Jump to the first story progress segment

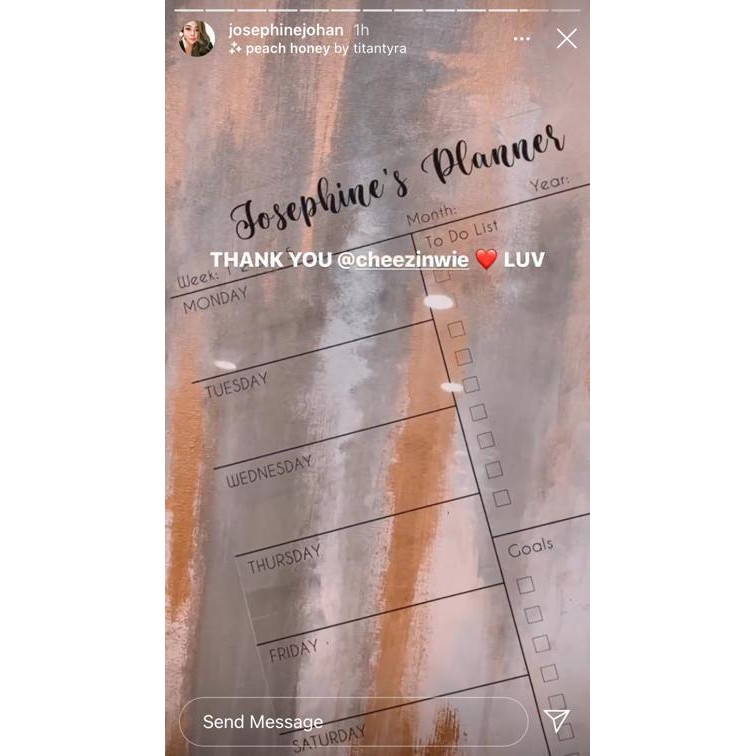tap(189, 10)
